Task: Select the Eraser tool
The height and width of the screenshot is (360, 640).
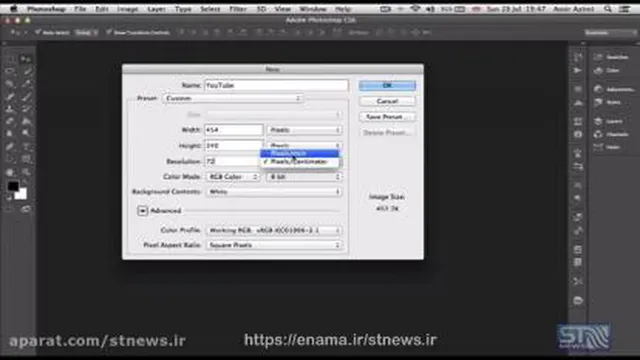Action: [10, 121]
